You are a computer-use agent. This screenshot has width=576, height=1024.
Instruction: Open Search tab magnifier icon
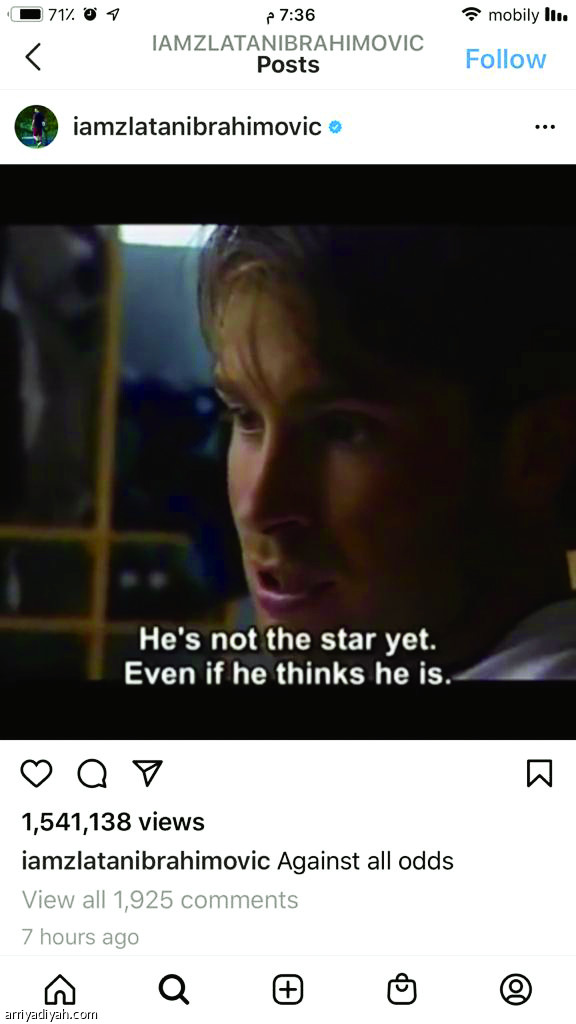(x=174, y=989)
